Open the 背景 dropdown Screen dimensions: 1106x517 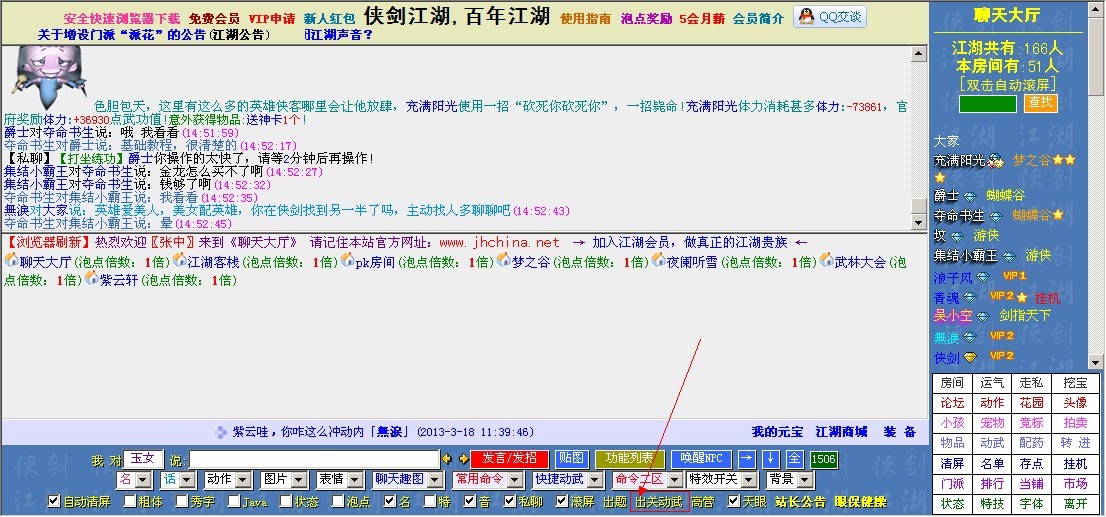coord(791,480)
